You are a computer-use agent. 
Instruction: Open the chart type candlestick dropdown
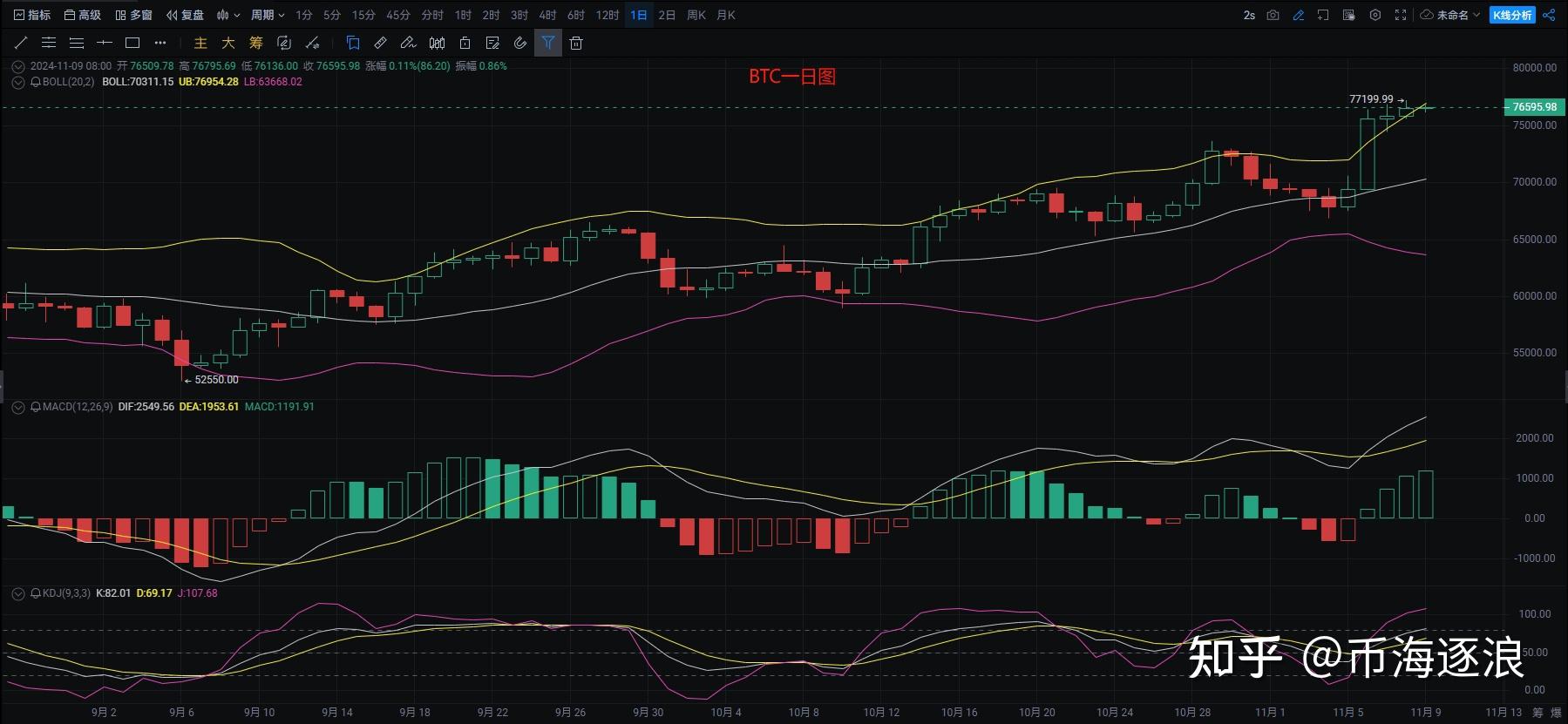click(x=228, y=15)
